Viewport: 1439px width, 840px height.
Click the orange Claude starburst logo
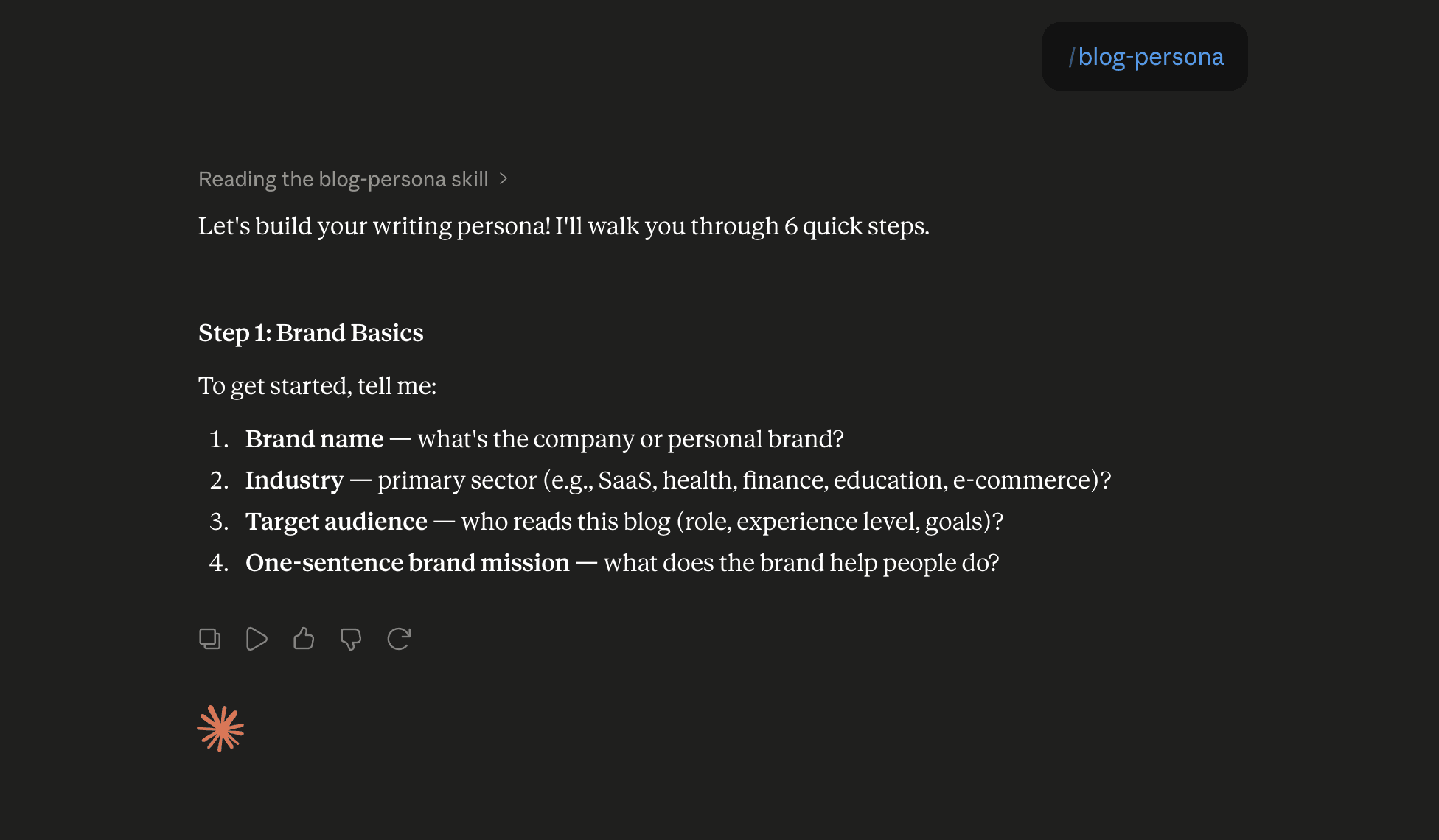click(x=220, y=729)
